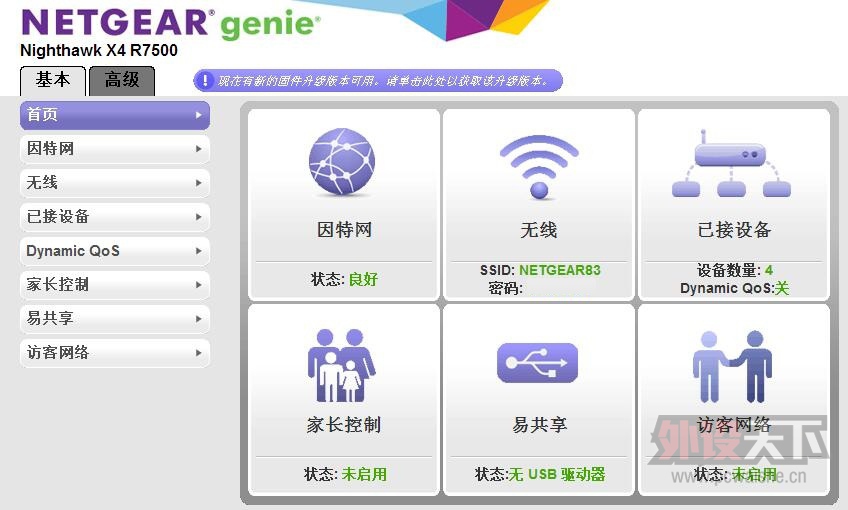Viewport: 848px width, 510px height.
Task: Click the NETGEAR genie logo
Action: pos(170,23)
